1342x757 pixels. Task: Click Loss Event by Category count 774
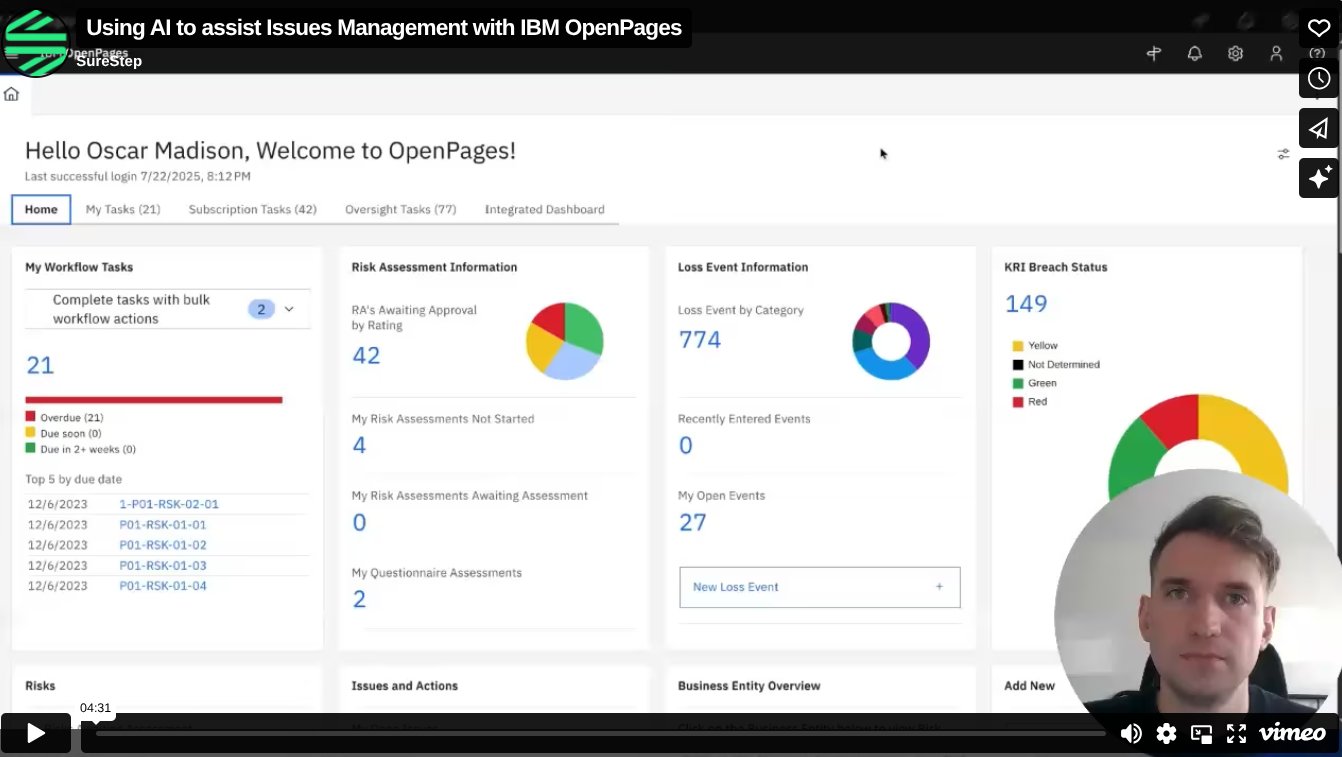coord(699,340)
